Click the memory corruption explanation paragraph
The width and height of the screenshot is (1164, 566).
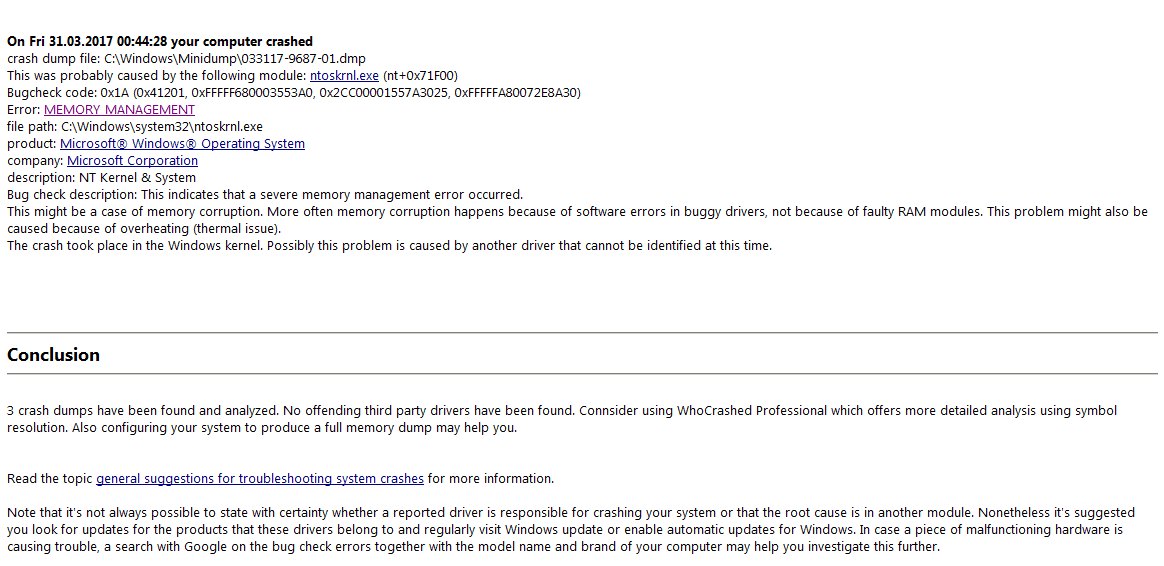pos(576,213)
